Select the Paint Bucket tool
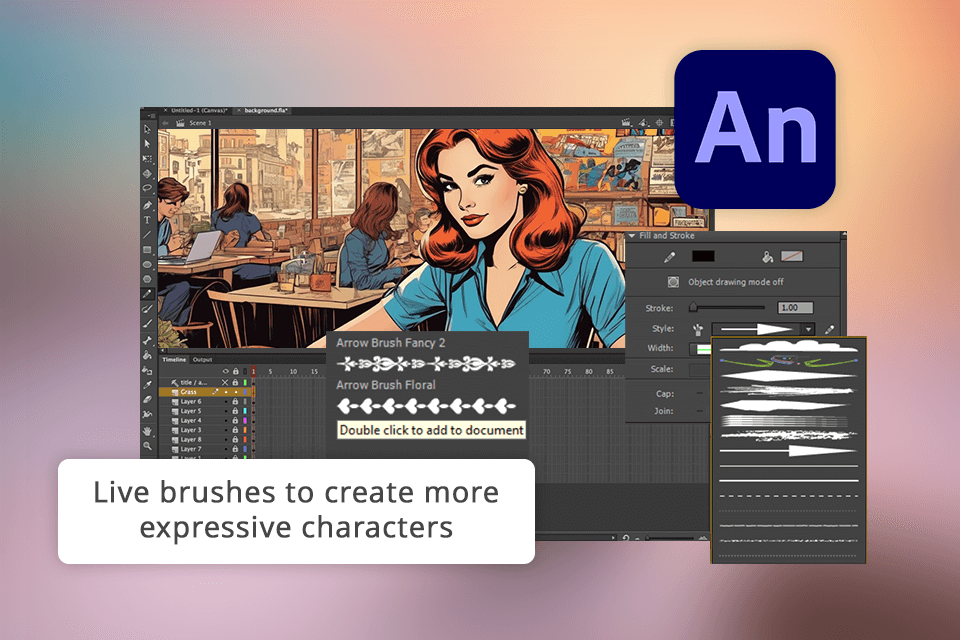The image size is (960, 640). click(147, 355)
